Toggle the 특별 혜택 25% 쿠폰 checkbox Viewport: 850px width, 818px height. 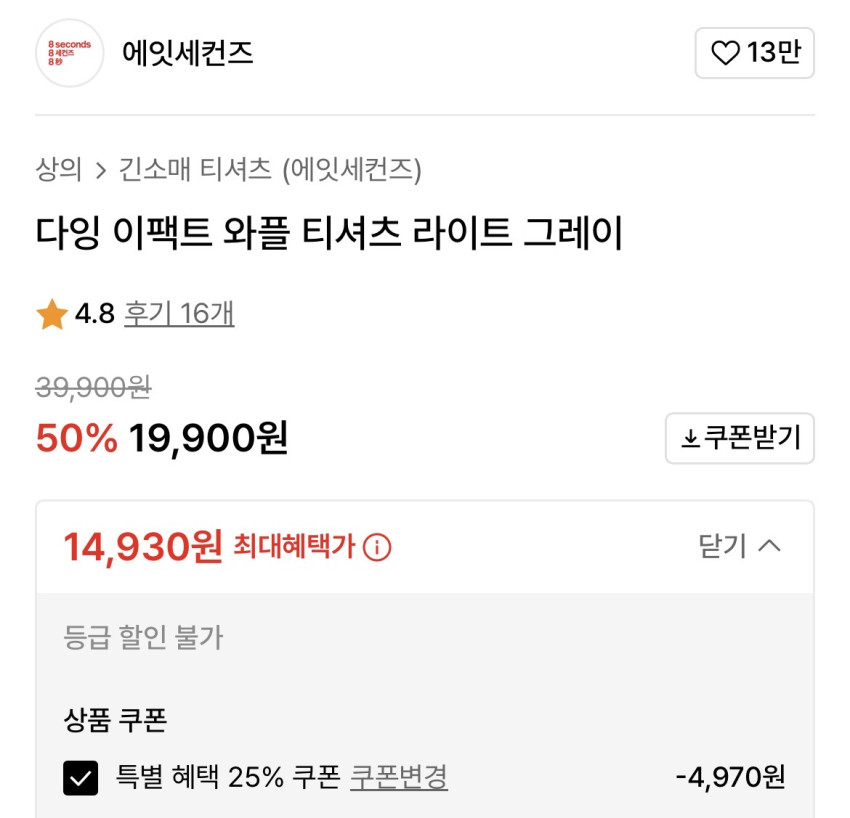[x=81, y=777]
